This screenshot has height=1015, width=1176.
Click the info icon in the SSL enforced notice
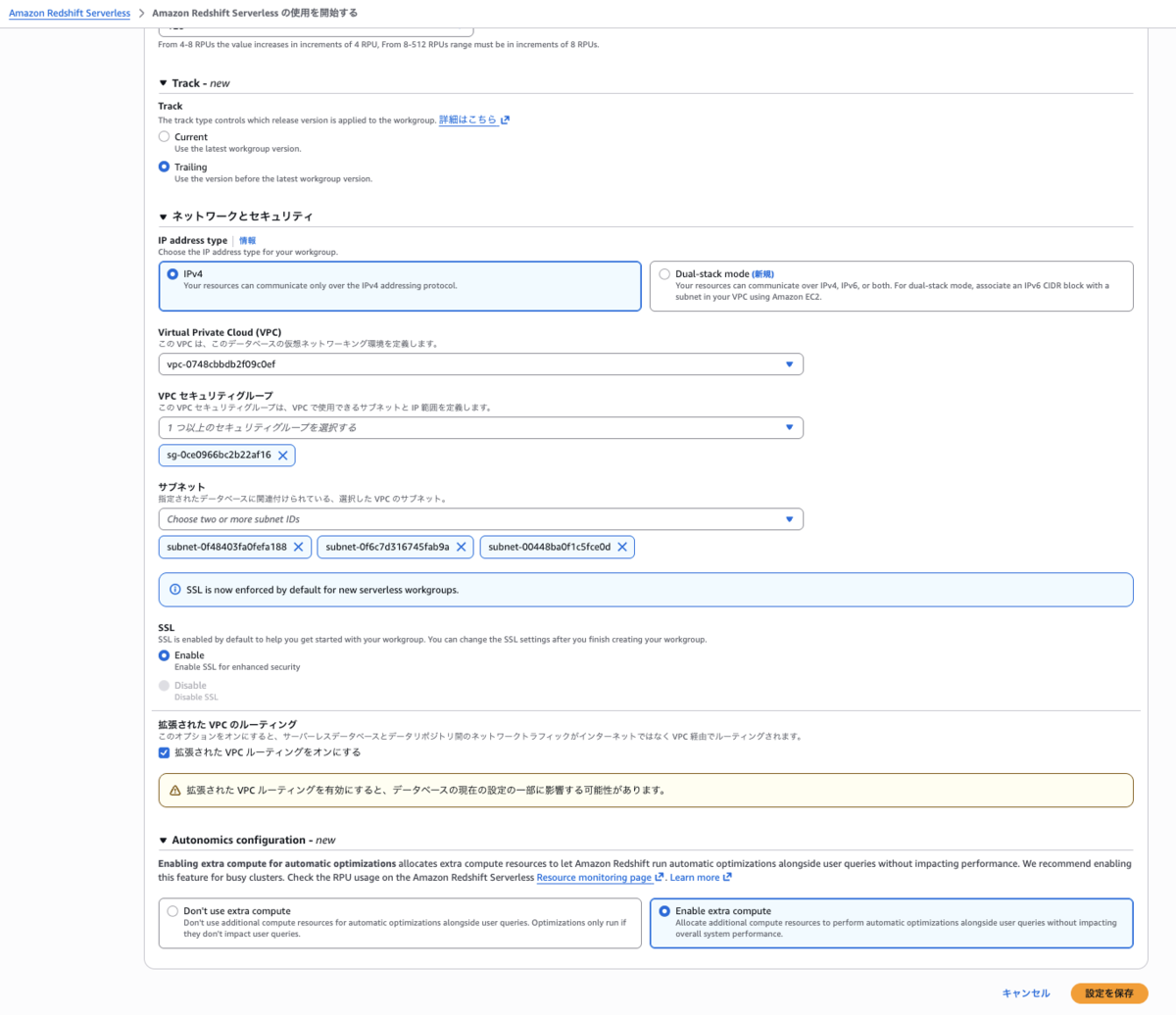point(174,590)
